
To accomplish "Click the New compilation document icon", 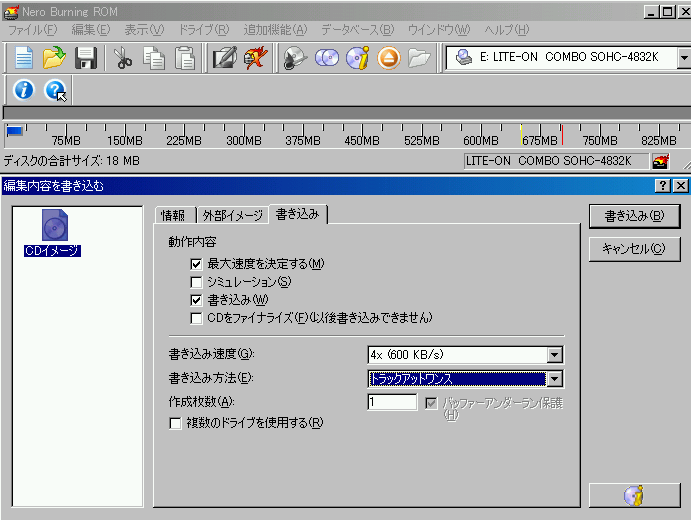I will coord(24,58).
